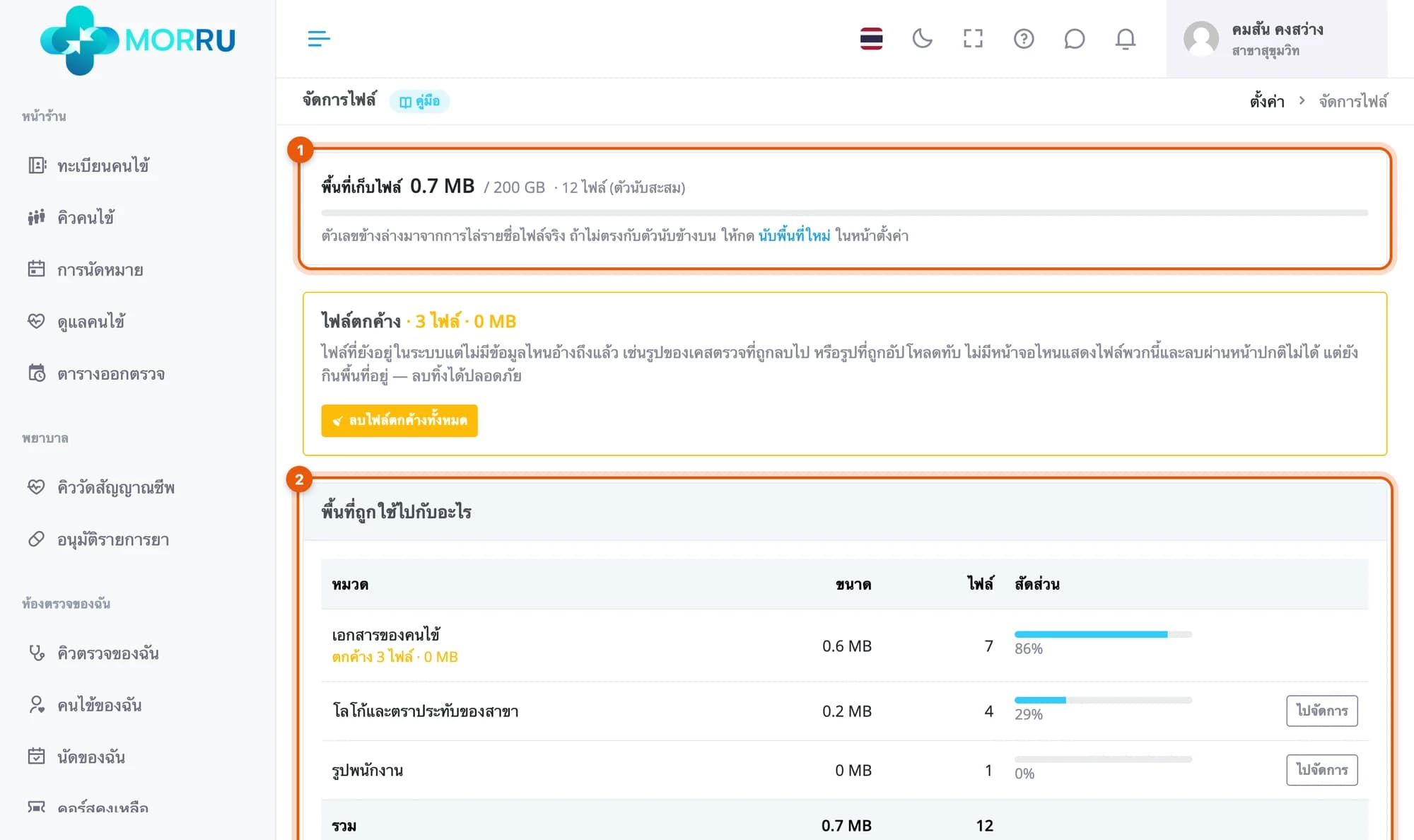Screen dimensions: 1414x840
Task: Click storage usage progress bar
Action: coord(844,213)
